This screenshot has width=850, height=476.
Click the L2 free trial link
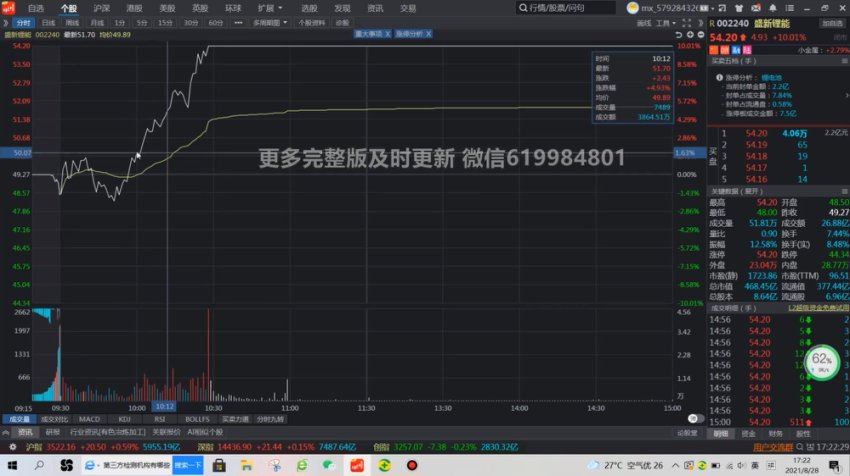click(818, 307)
